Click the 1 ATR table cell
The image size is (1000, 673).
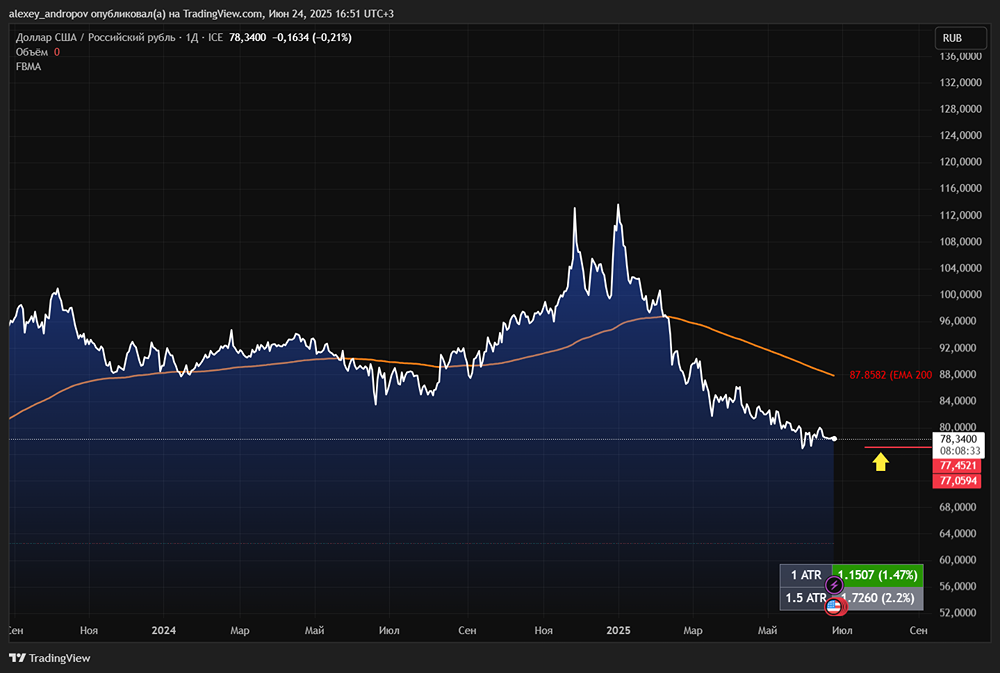tap(806, 575)
